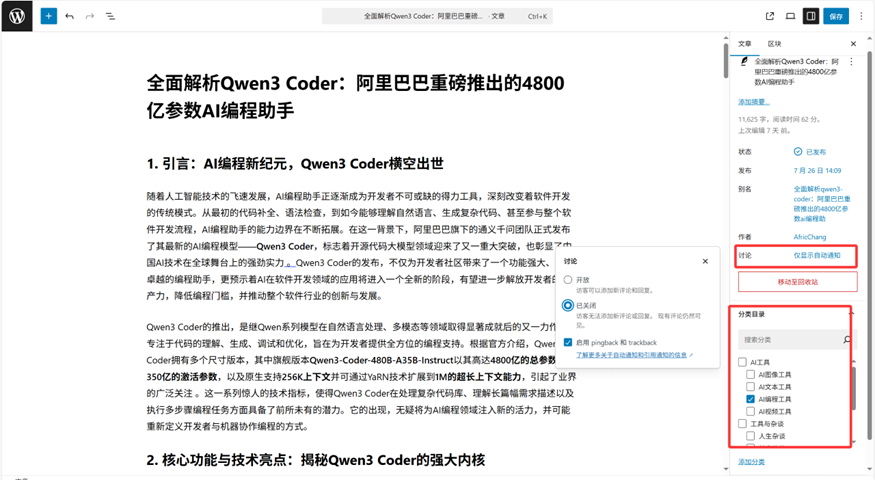Screen dimensions: 875x480
Task: Select the 开放 comments radio option
Action: click(x=568, y=280)
